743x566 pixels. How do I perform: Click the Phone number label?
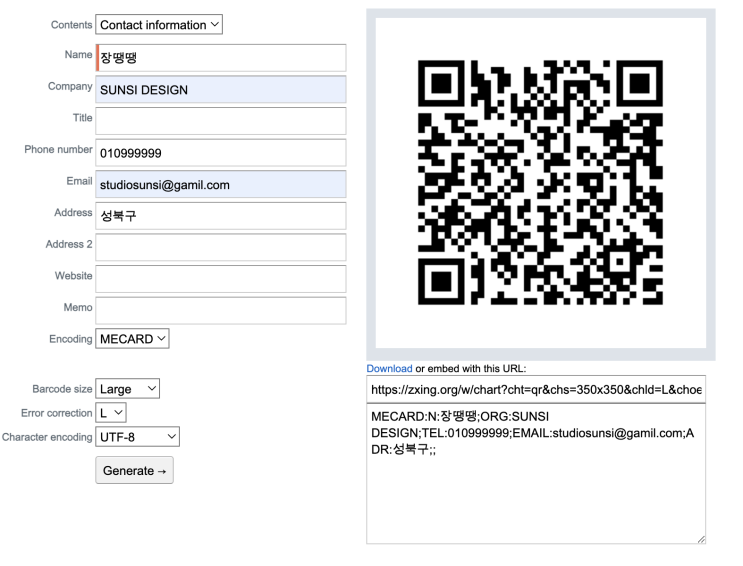click(58, 149)
